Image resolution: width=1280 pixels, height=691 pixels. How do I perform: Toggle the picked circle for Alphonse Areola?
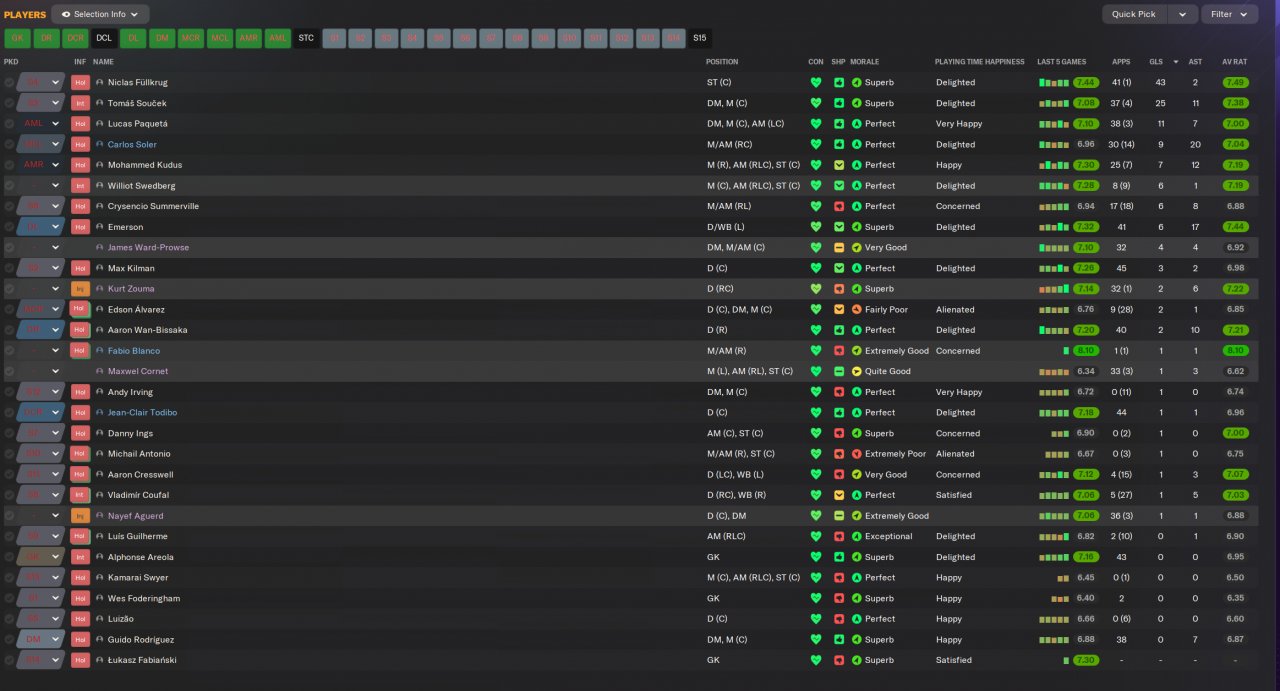tap(9, 557)
